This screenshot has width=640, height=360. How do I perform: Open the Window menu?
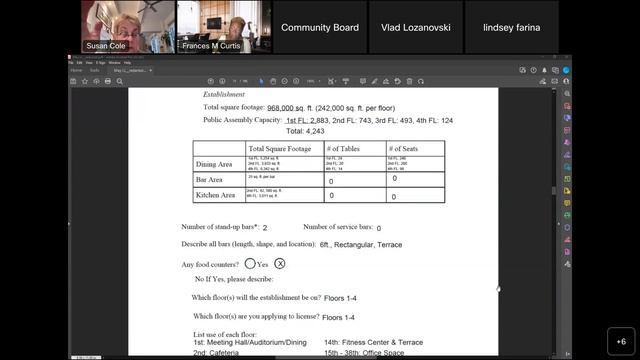pyautogui.click(x=114, y=63)
